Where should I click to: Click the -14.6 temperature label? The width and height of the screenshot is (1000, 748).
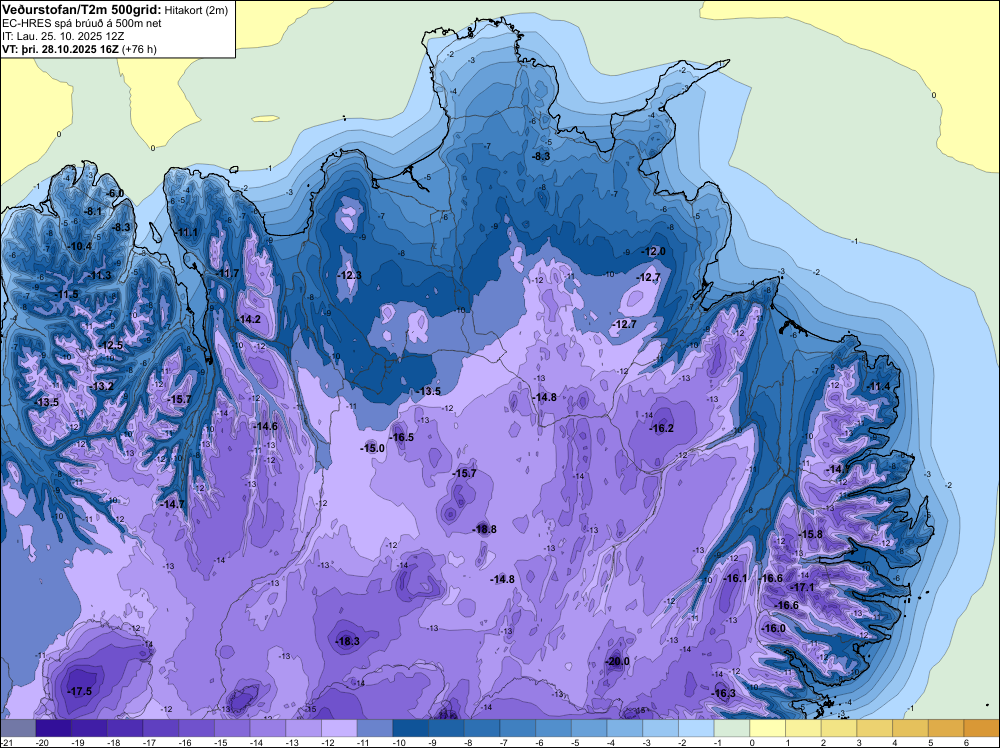(265, 427)
